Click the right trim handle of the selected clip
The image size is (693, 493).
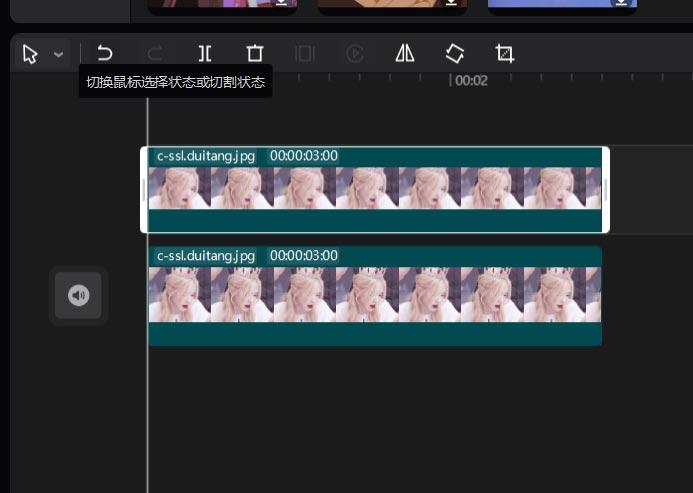click(x=605, y=190)
